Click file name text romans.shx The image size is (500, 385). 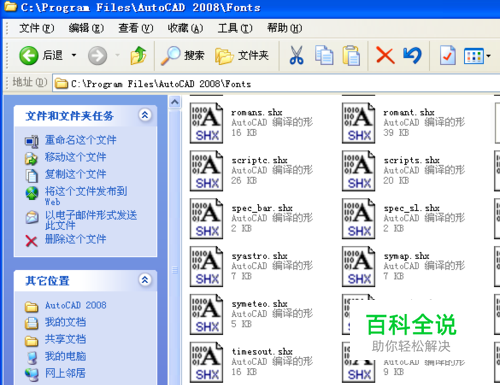point(257,112)
